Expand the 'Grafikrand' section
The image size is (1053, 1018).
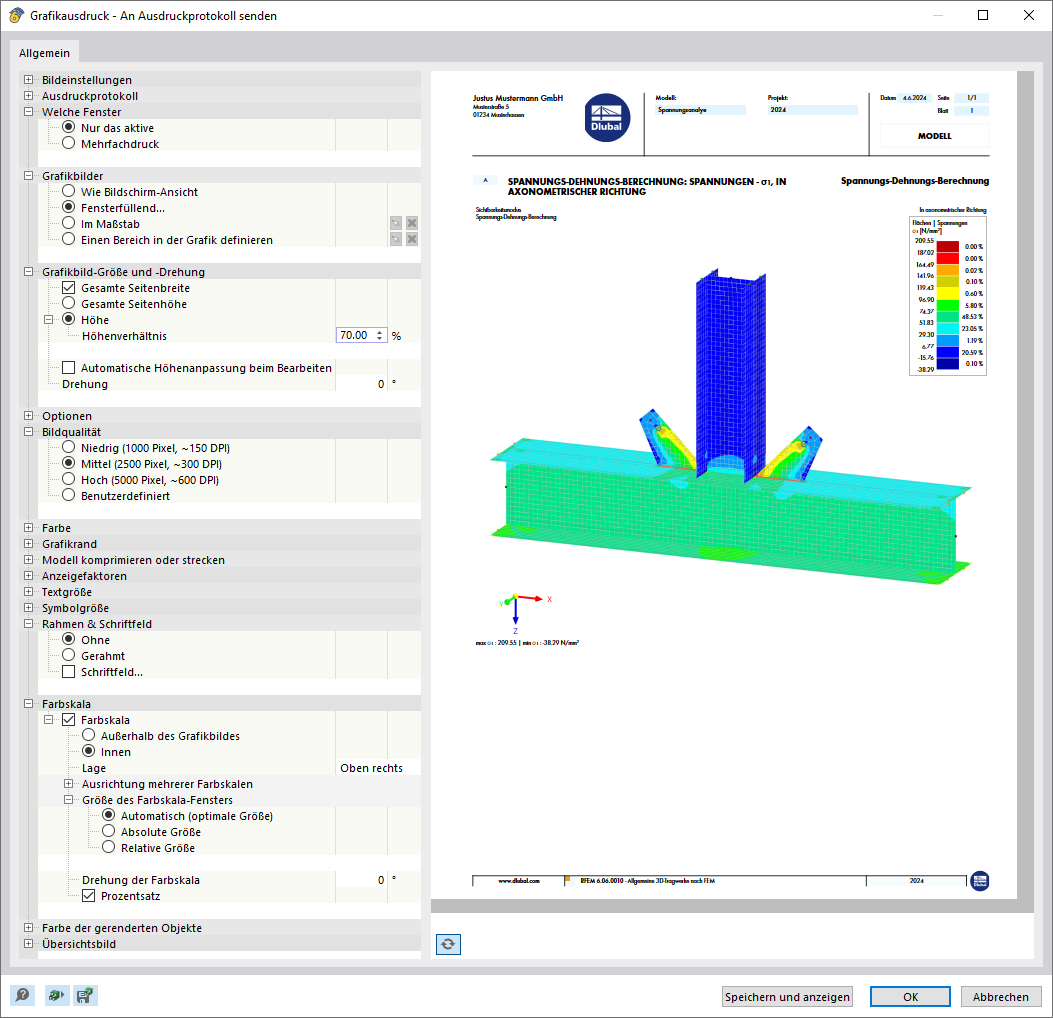(28, 543)
